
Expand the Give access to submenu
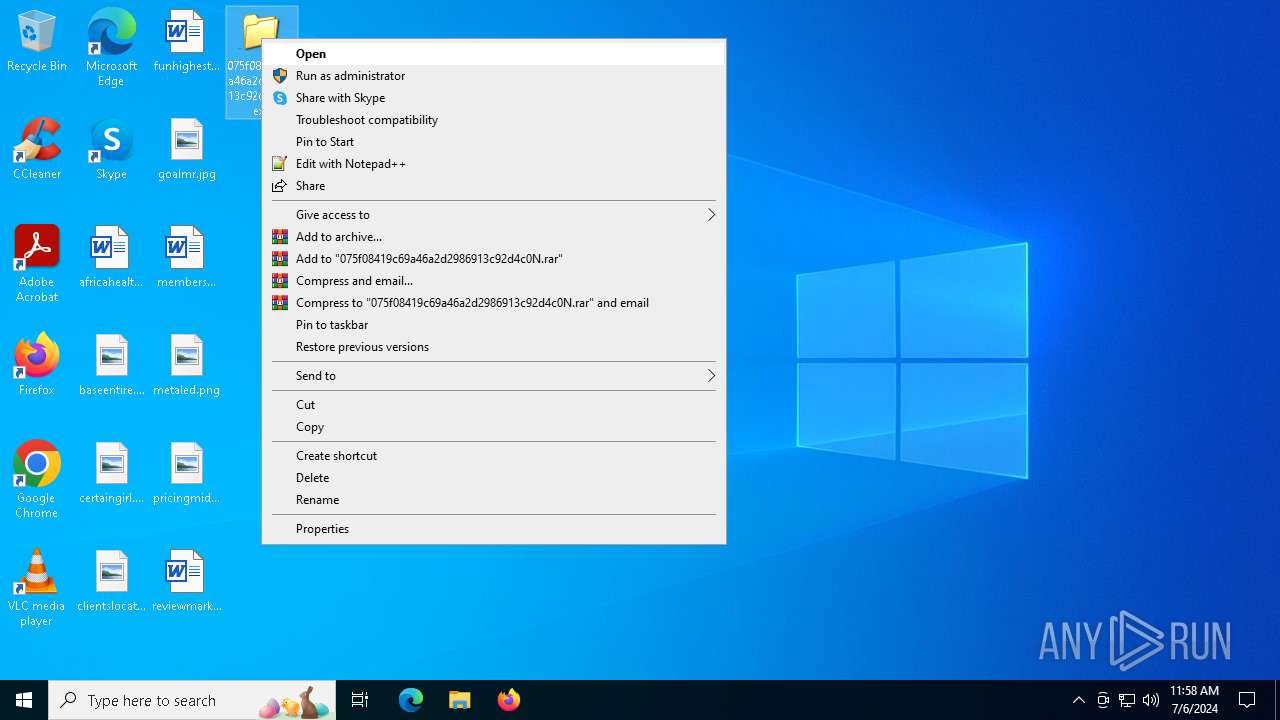click(x=494, y=215)
